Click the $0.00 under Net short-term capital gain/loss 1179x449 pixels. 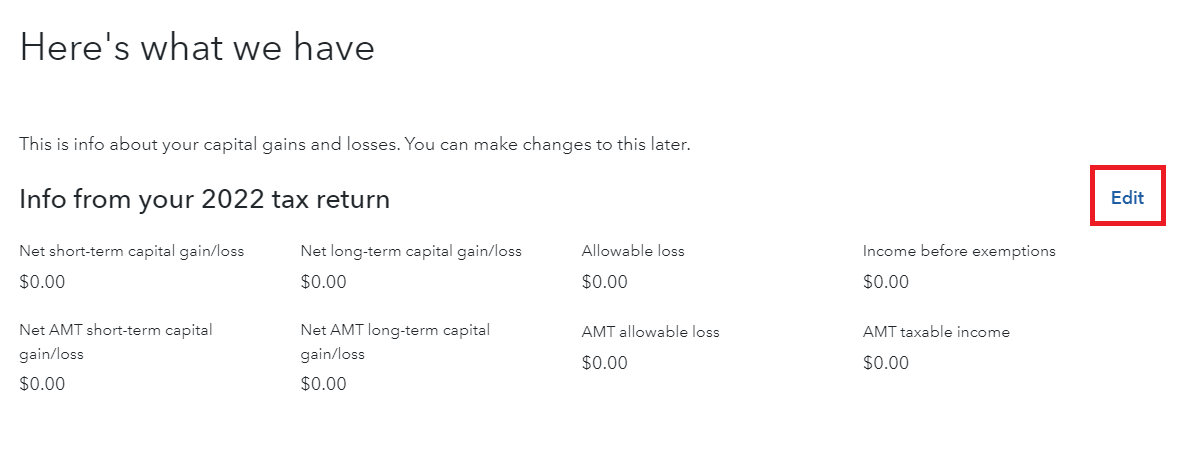click(42, 282)
